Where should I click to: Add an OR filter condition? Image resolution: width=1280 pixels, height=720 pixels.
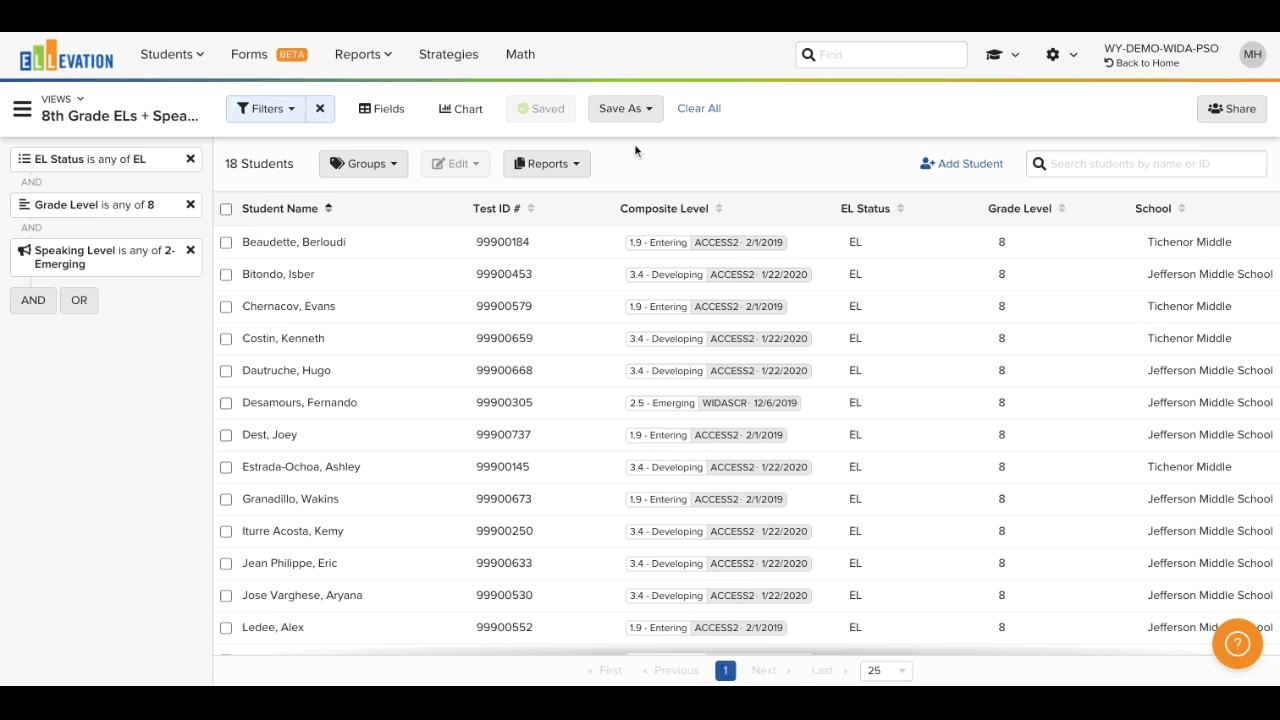[x=79, y=300]
